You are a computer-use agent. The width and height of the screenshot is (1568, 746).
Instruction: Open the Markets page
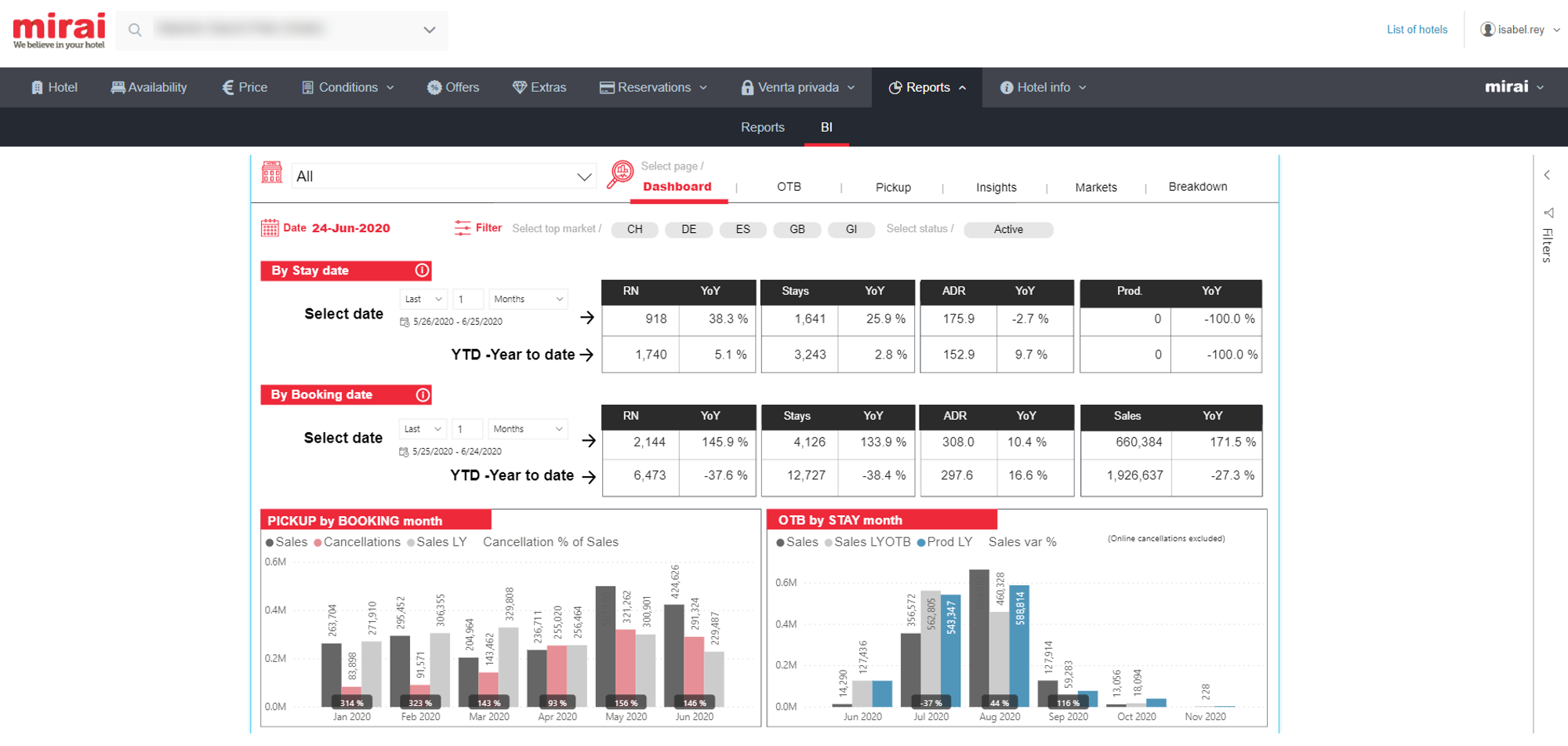pyautogui.click(x=1096, y=187)
